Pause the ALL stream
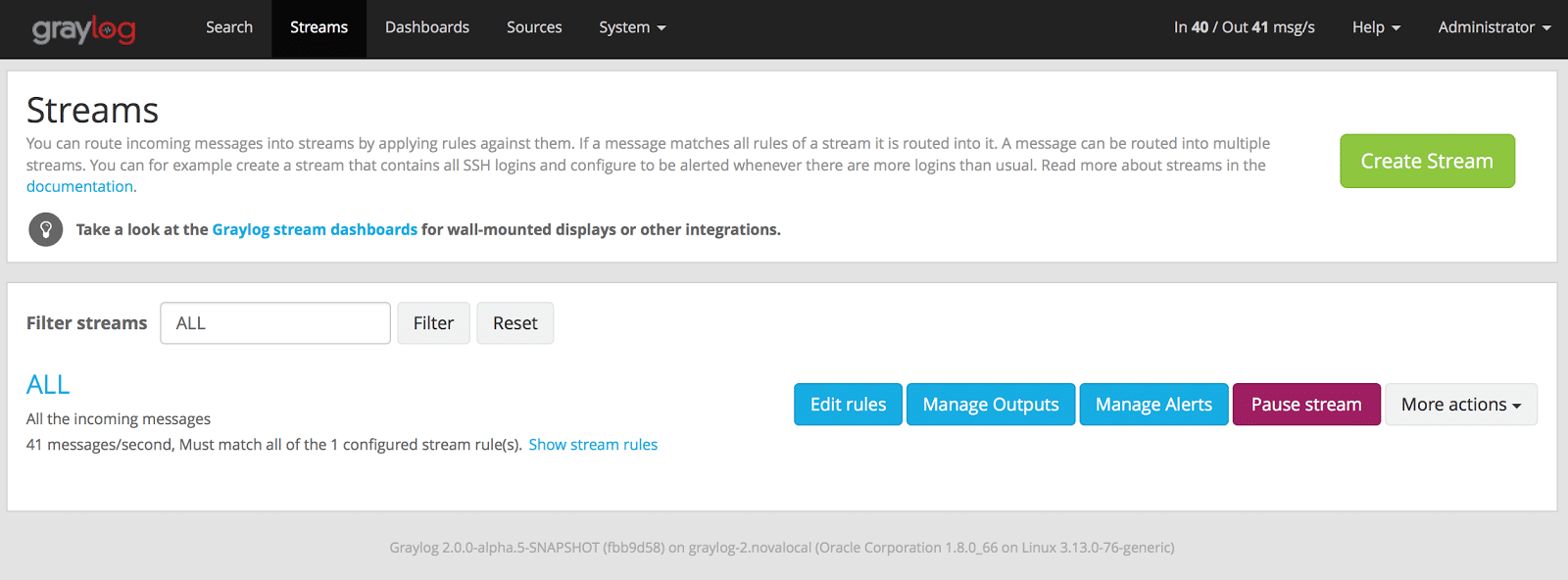 pyautogui.click(x=1306, y=405)
